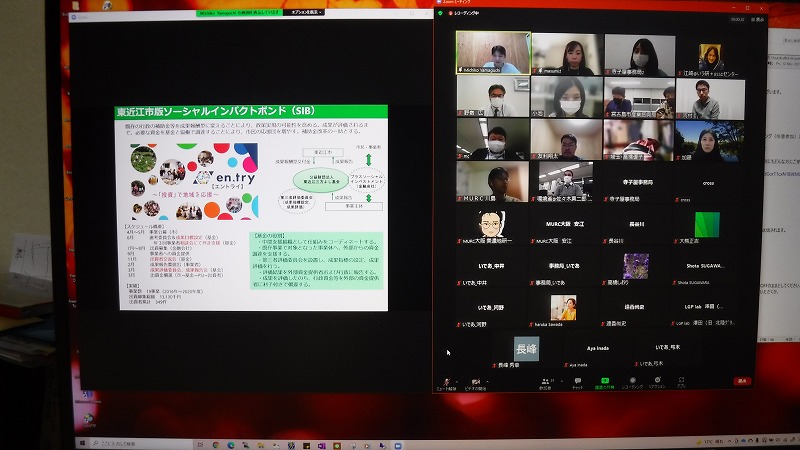Select the cross participant tile
This screenshot has width=800, height=450.
[707, 186]
